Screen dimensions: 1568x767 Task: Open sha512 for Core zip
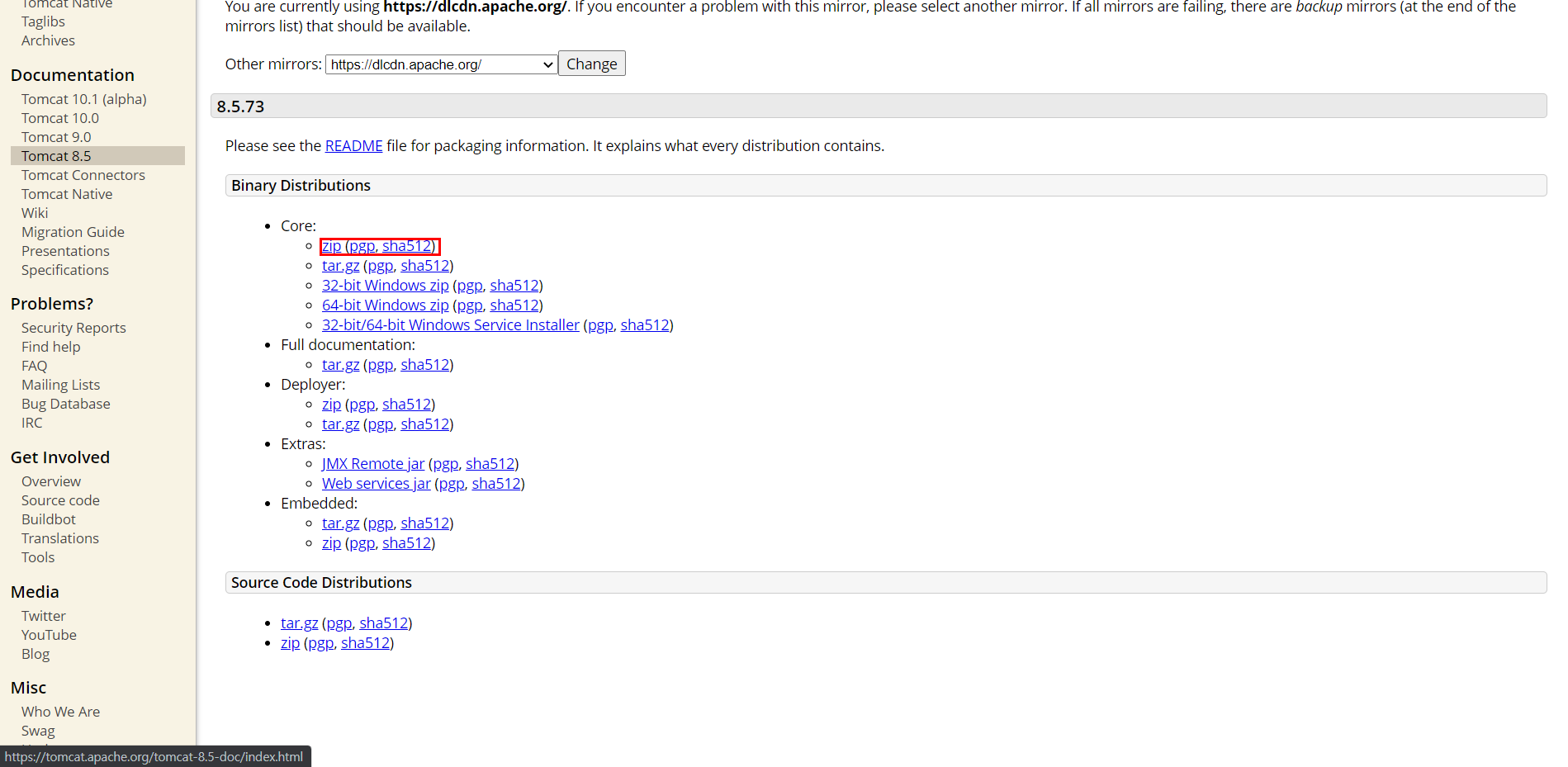(x=406, y=246)
